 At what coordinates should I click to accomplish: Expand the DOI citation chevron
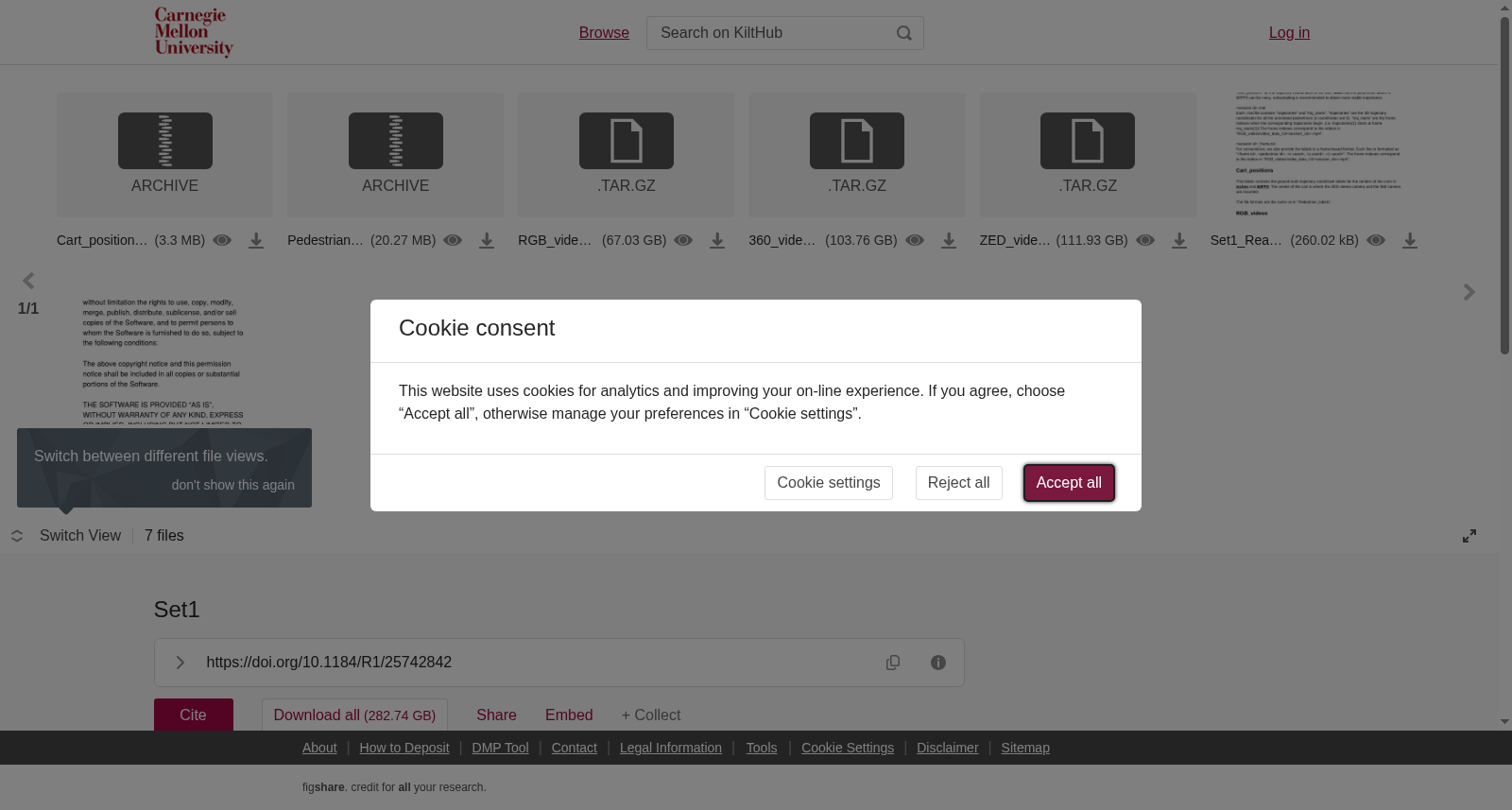click(180, 663)
